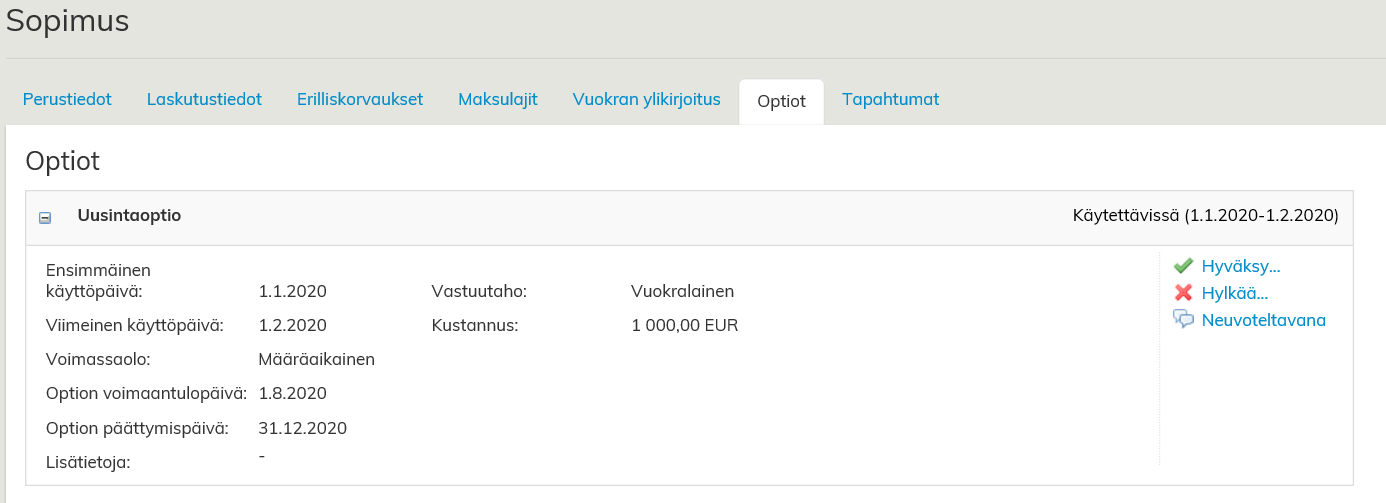This screenshot has height=503, width=1386.
Task: Click the Uusintaoptio header title
Action: (129, 215)
